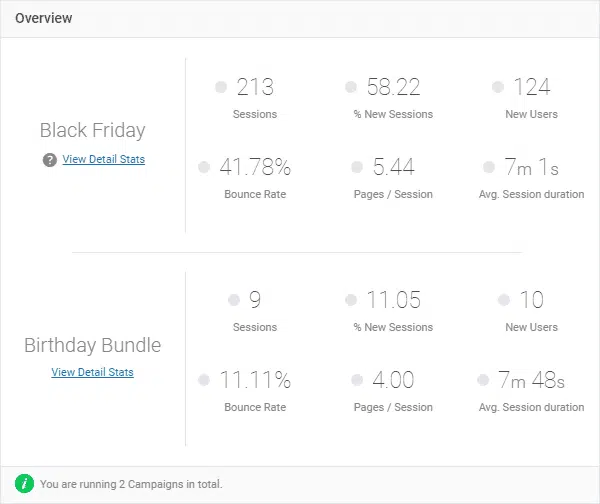
Task: Click the dot beside 5.44 Pages / Session
Action: click(x=357, y=167)
